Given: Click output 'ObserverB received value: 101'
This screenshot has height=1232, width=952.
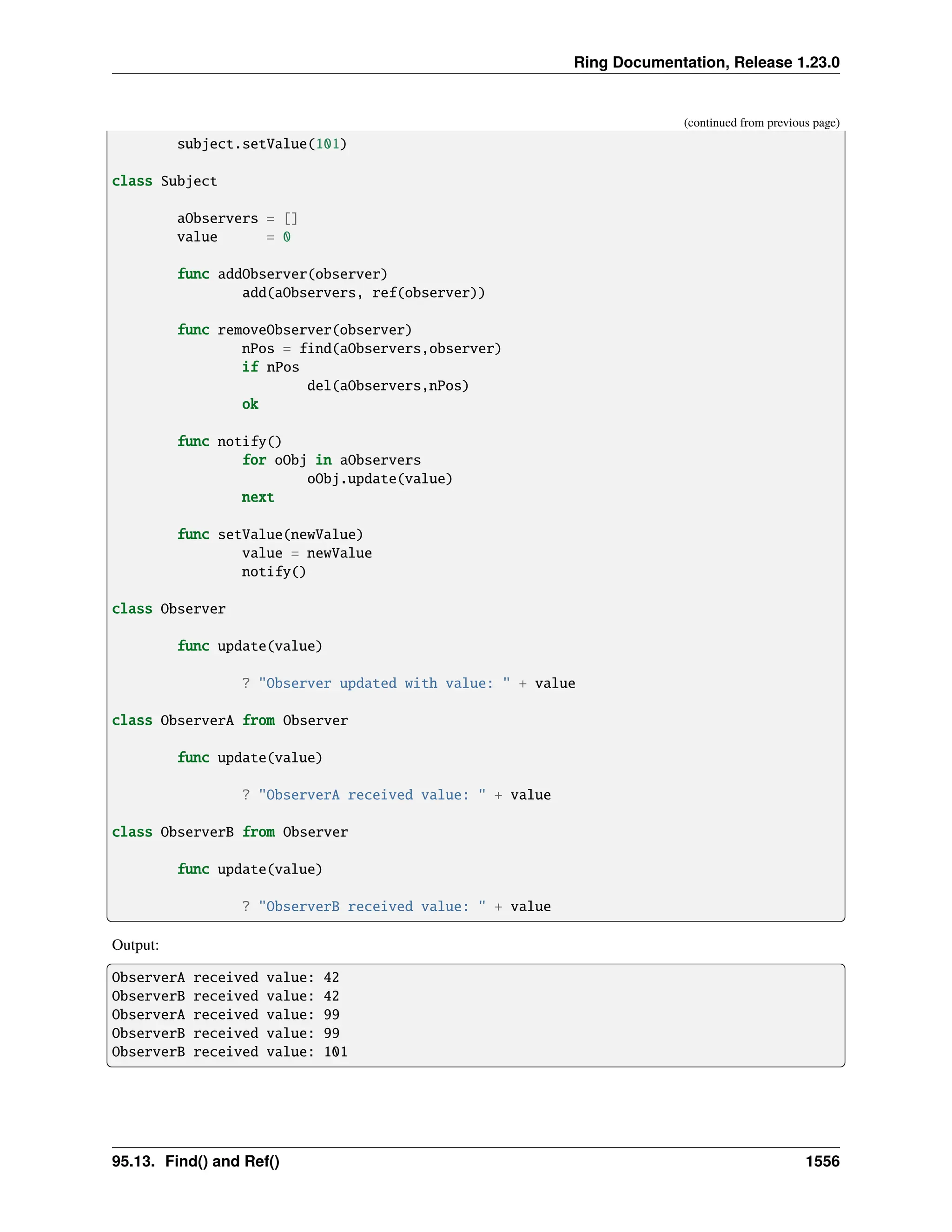Looking at the screenshot, I should pos(230,1052).
